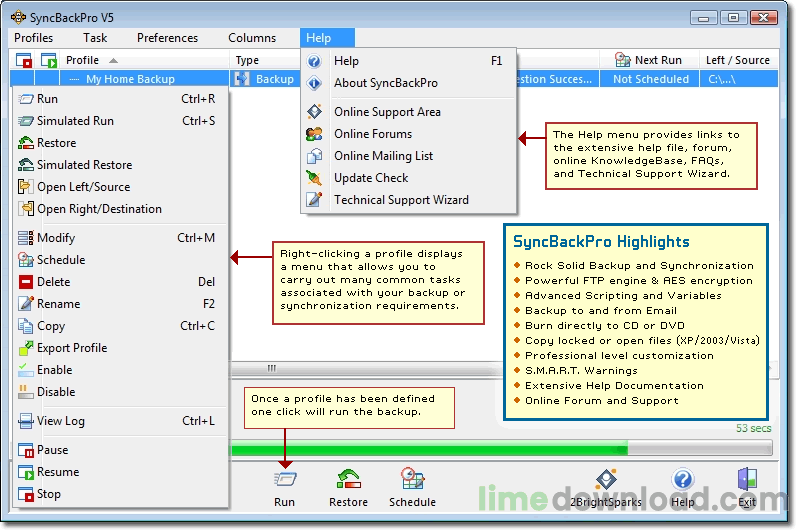Viewport: 796px width, 530px height.
Task: Click the run-status column header icon
Action: [x=49, y=60]
